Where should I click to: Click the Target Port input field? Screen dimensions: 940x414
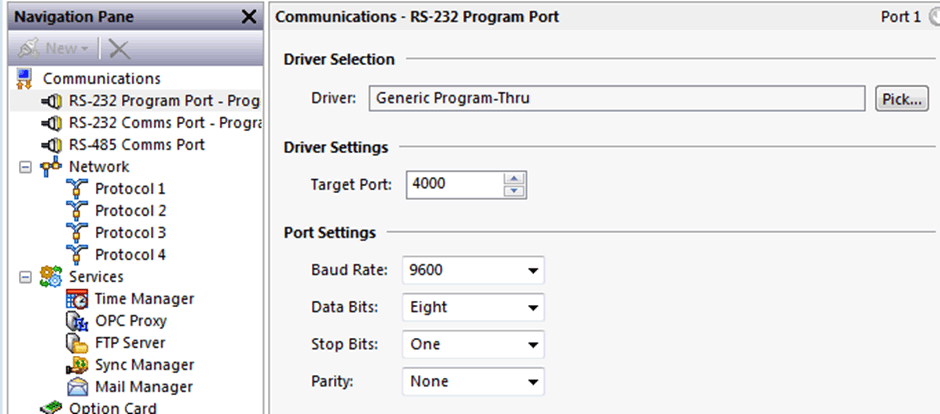click(x=454, y=184)
